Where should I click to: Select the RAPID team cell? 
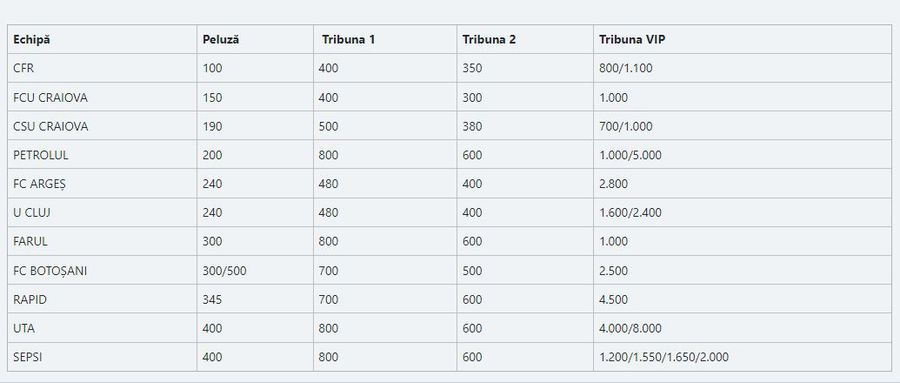coord(102,299)
